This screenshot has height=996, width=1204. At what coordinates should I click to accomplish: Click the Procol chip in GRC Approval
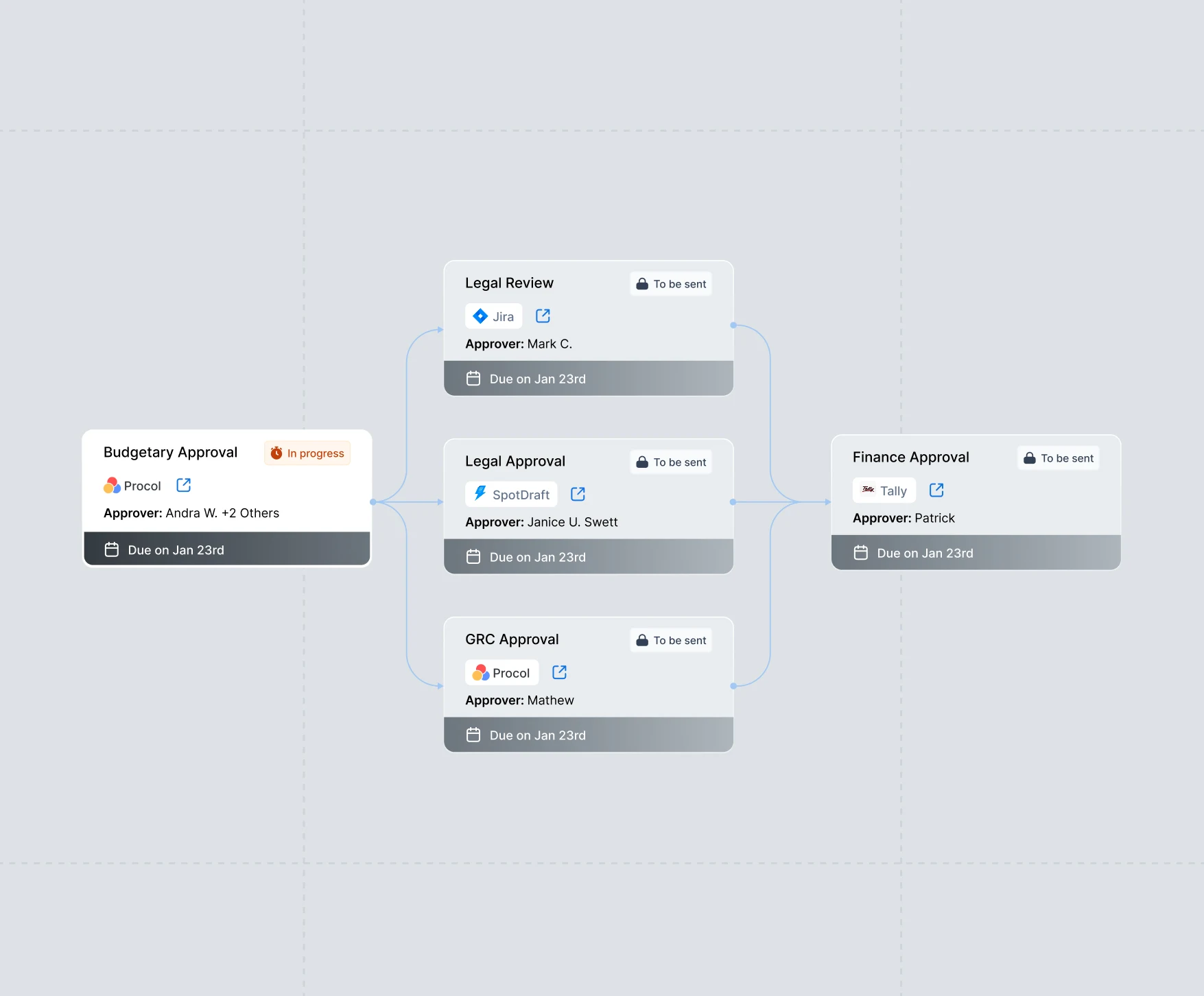501,673
